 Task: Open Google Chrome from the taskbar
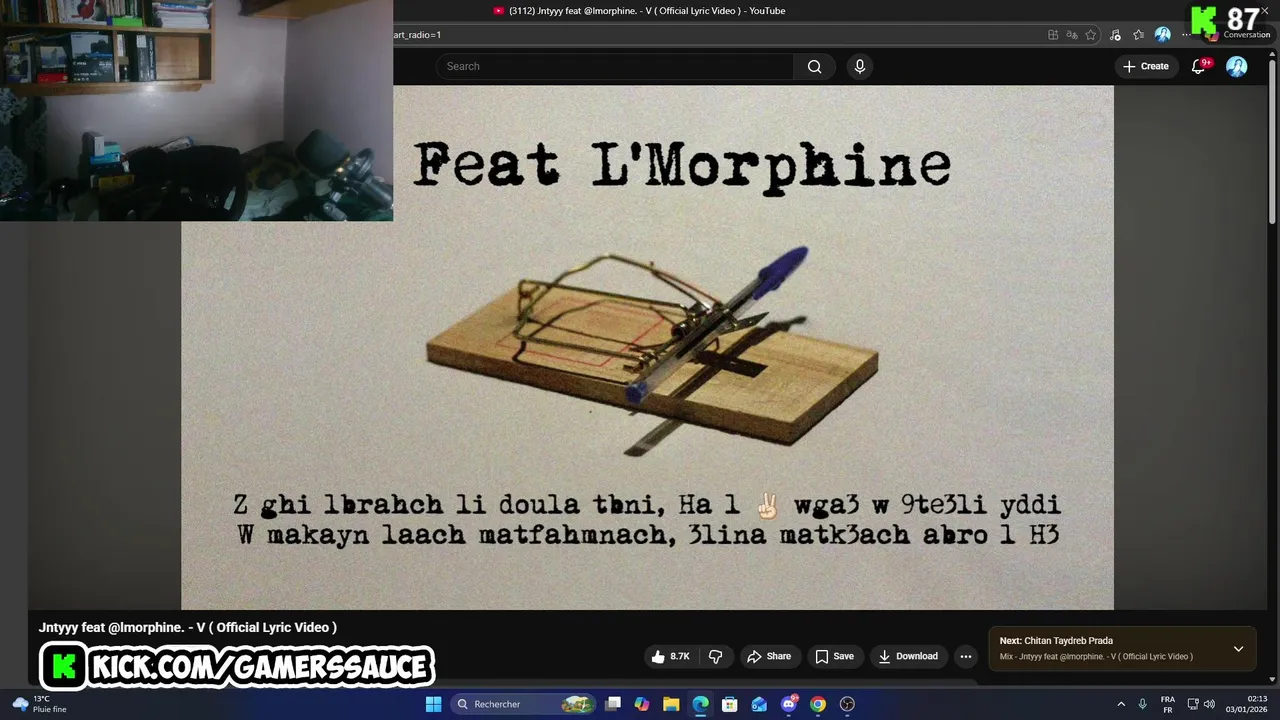pyautogui.click(x=818, y=704)
